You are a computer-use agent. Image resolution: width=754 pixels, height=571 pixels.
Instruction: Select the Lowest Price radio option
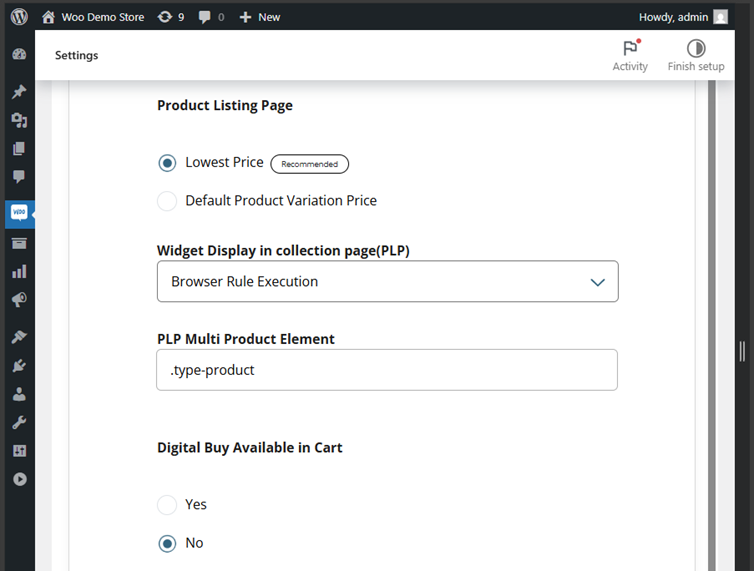167,163
